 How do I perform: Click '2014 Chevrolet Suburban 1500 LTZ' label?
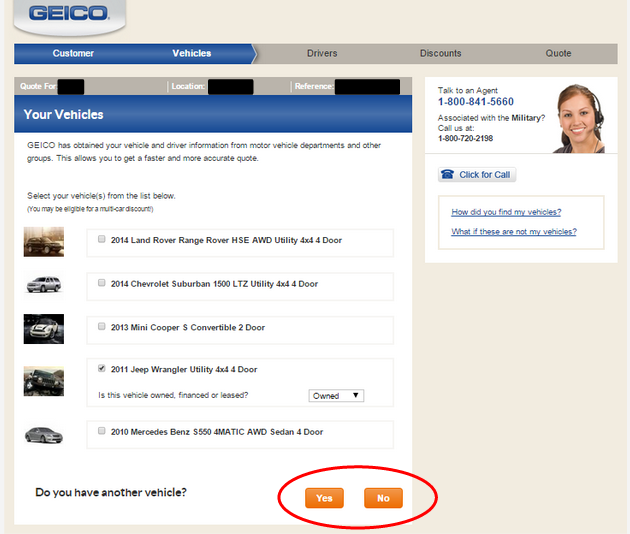point(214,284)
